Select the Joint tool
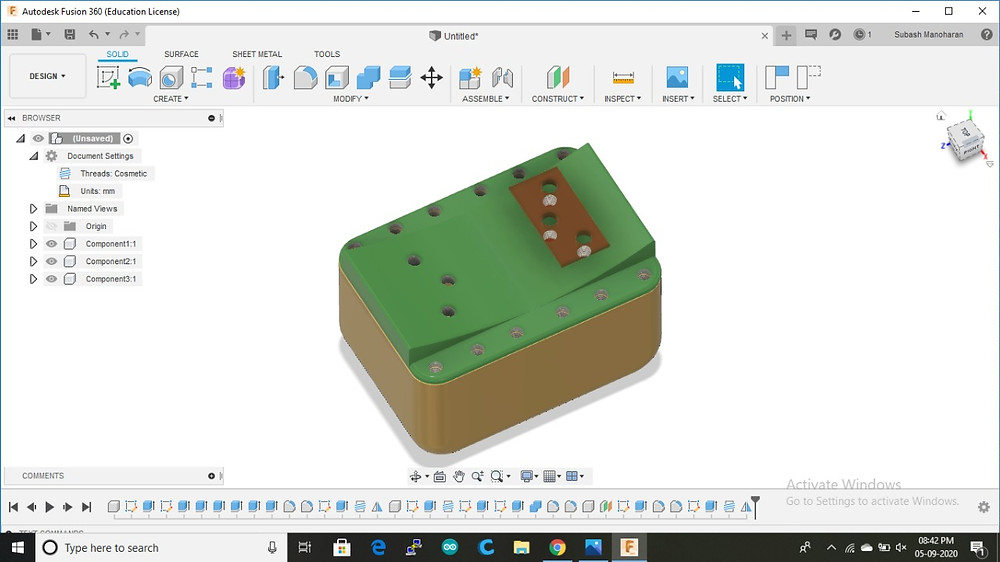The image size is (1000, 562). tap(503, 78)
